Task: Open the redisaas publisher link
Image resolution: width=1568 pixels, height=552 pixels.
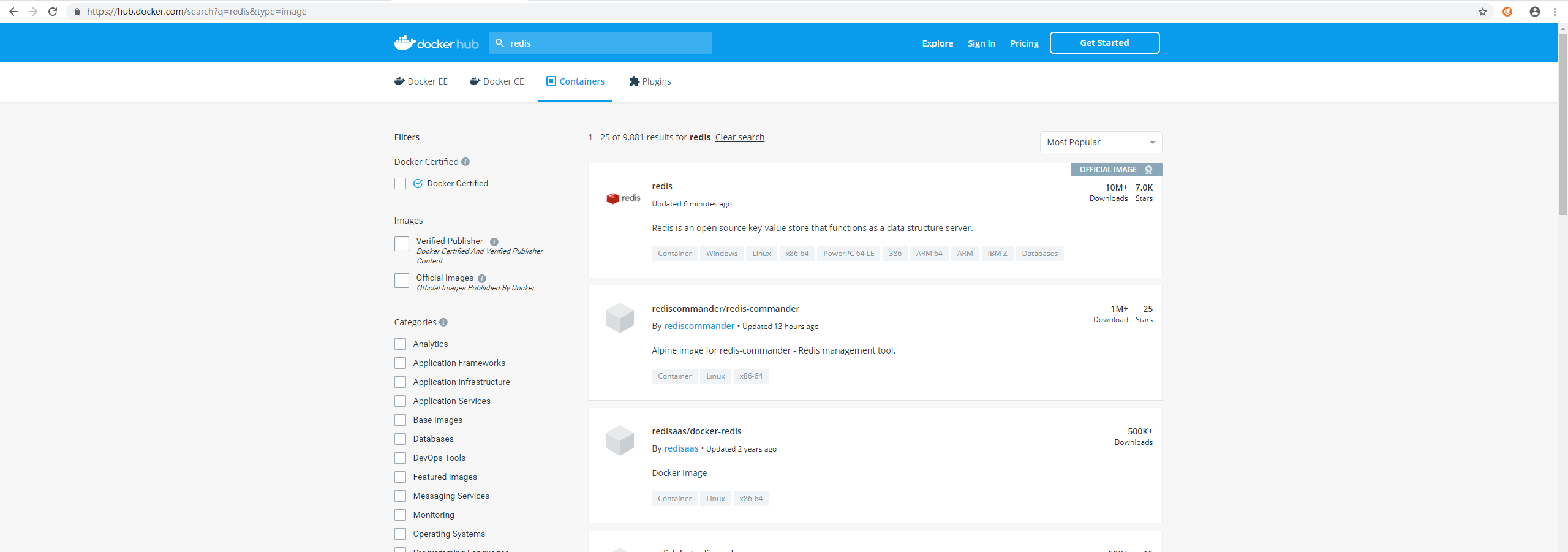Action: [x=681, y=448]
